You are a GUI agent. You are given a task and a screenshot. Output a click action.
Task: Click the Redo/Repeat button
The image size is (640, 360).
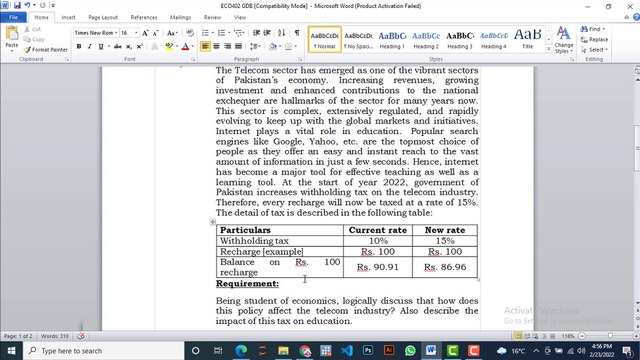pyautogui.click(x=42, y=5)
